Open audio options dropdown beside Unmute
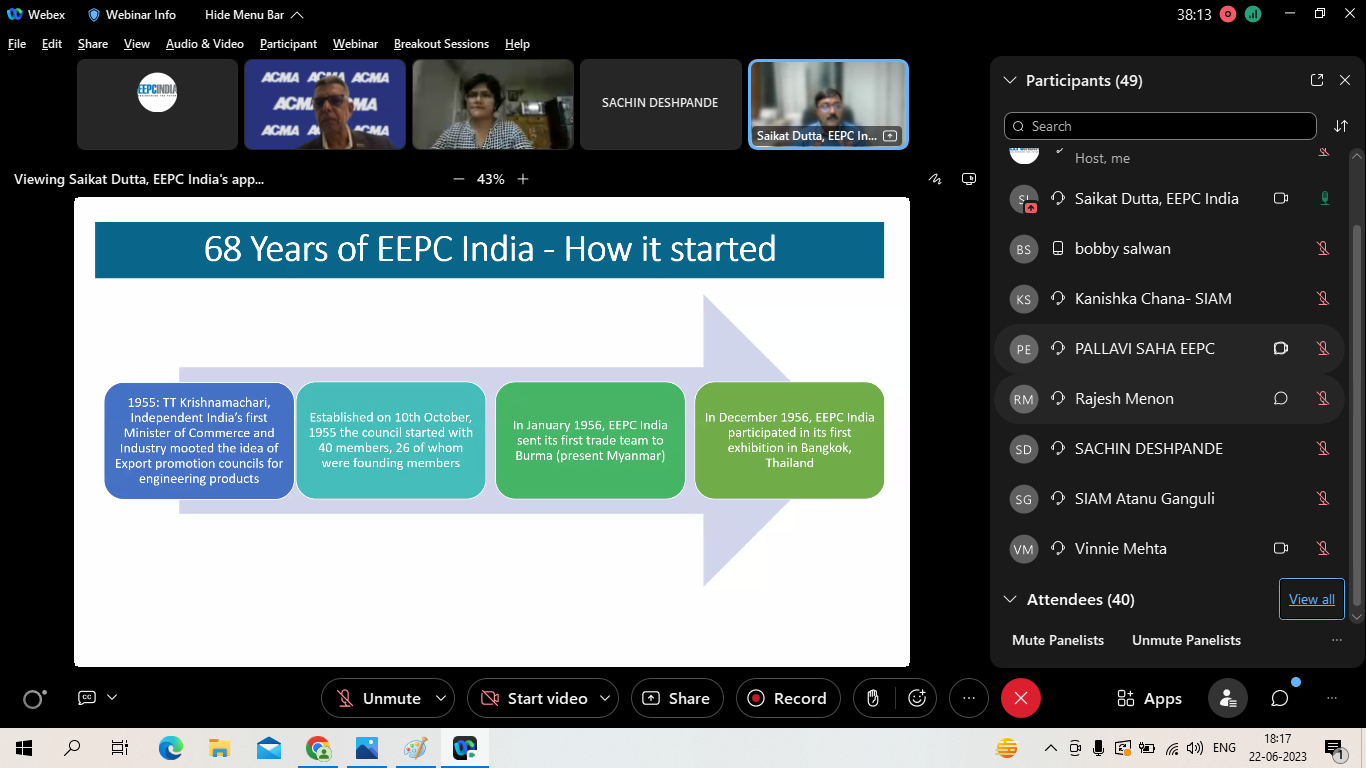 441,698
